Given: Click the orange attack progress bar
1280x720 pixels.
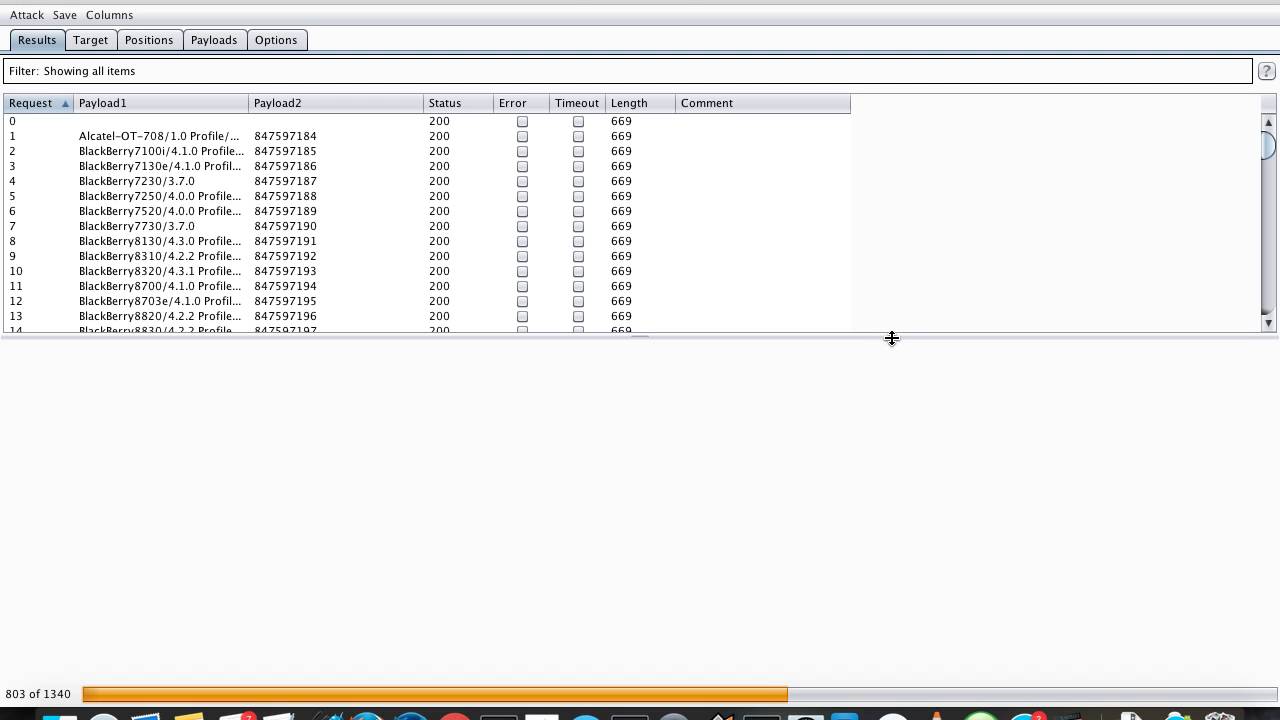Looking at the screenshot, I should click(x=435, y=694).
